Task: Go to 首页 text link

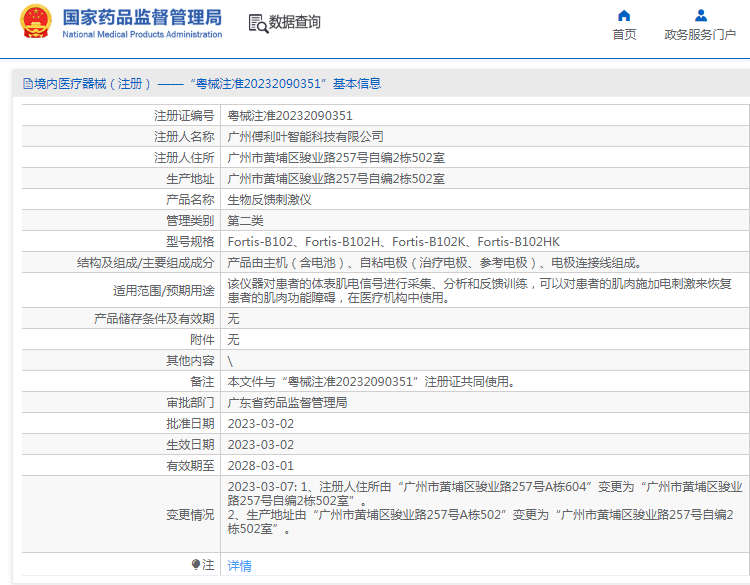Action: click(x=624, y=34)
